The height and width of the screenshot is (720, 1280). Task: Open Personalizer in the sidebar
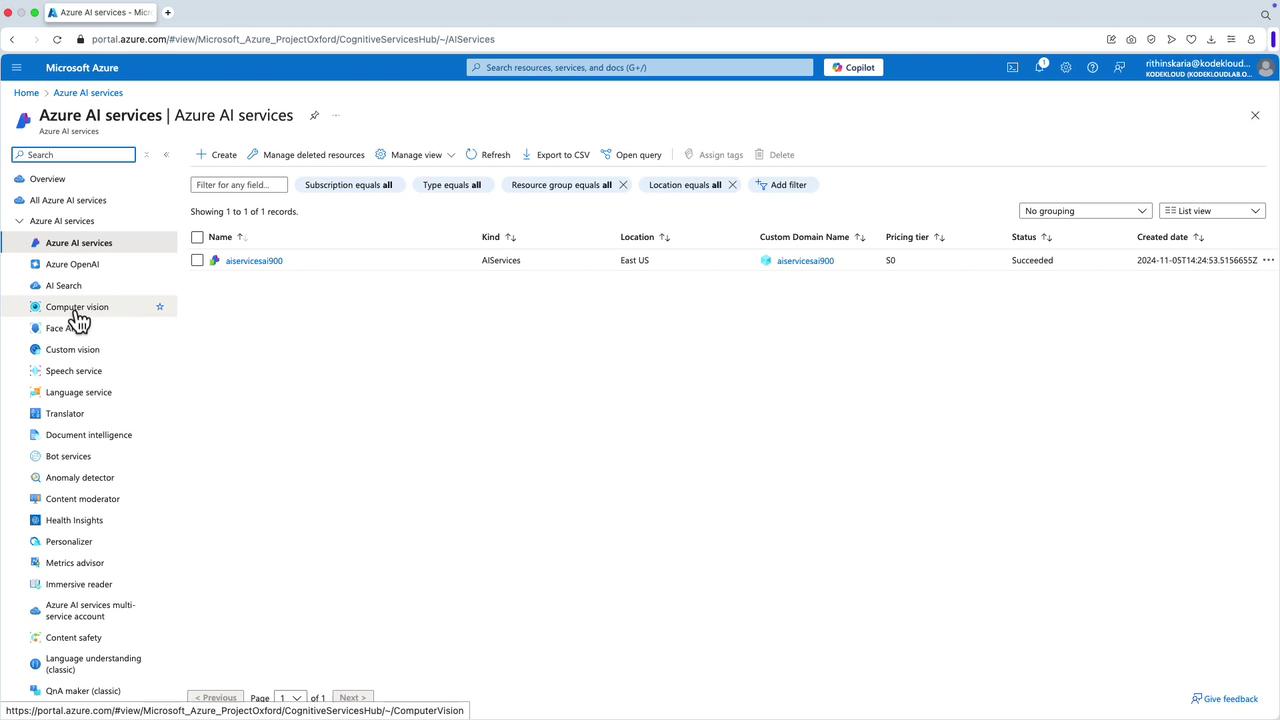[69, 542]
